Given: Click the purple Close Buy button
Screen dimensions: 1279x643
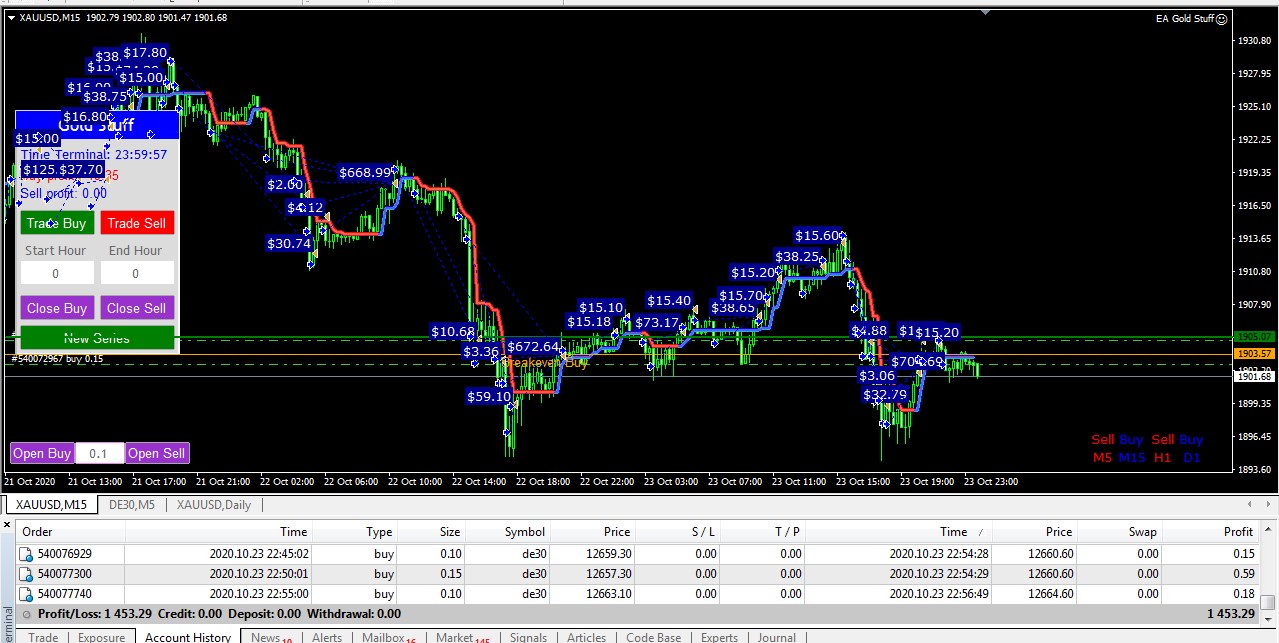Looking at the screenshot, I should tap(57, 308).
